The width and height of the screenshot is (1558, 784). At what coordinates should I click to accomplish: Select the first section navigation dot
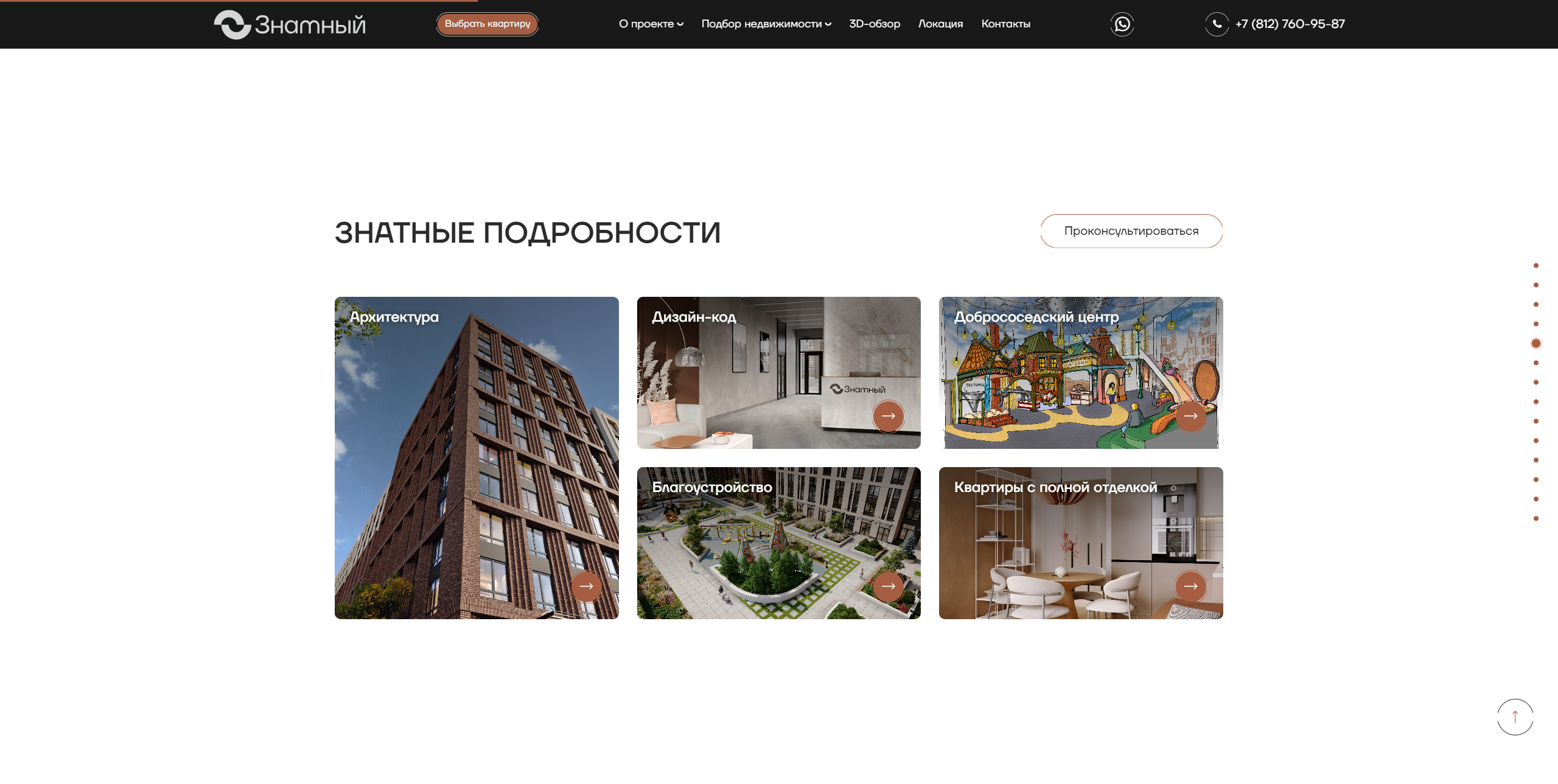[x=1536, y=266]
